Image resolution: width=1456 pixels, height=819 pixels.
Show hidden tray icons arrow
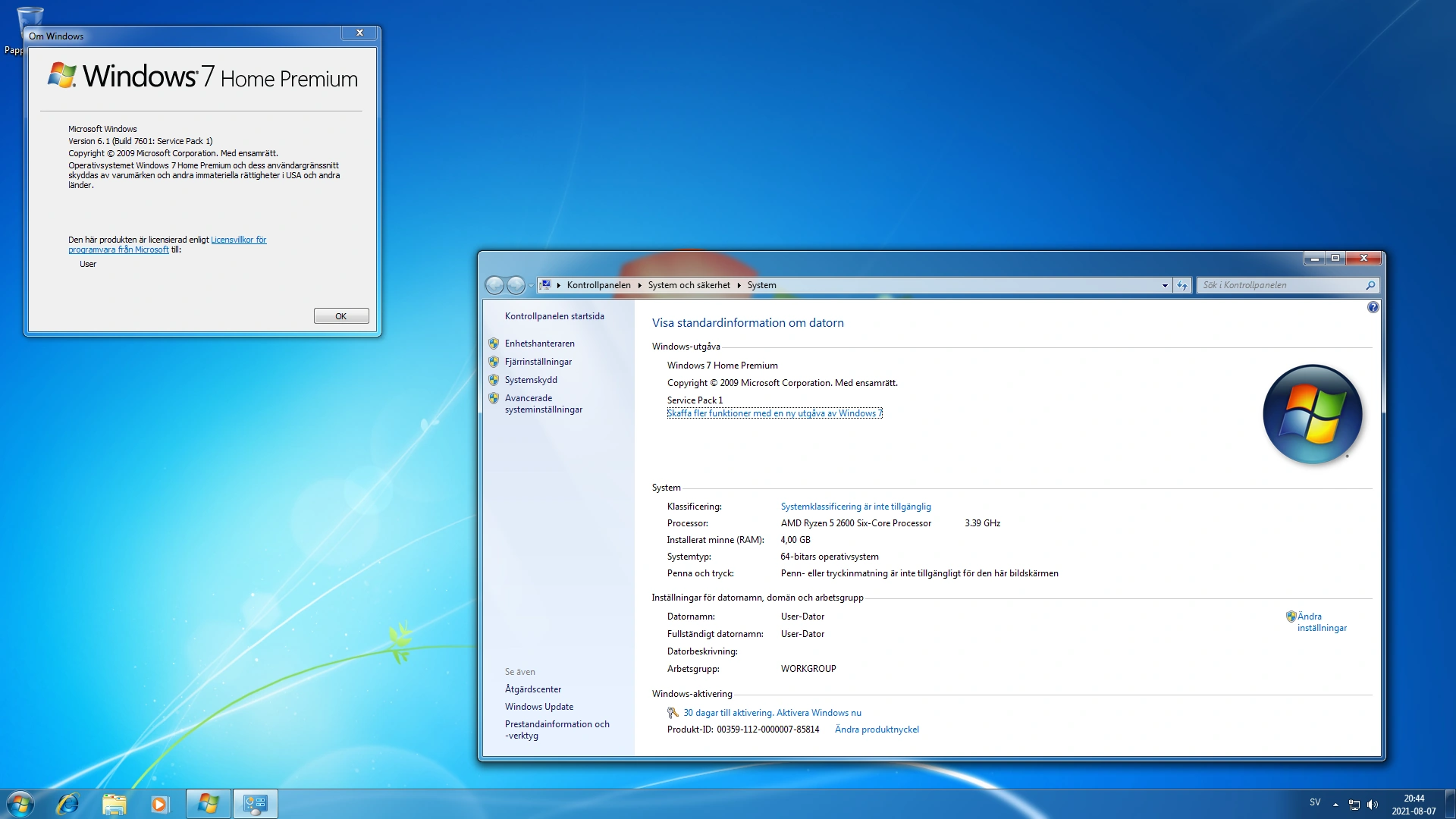coord(1335,805)
